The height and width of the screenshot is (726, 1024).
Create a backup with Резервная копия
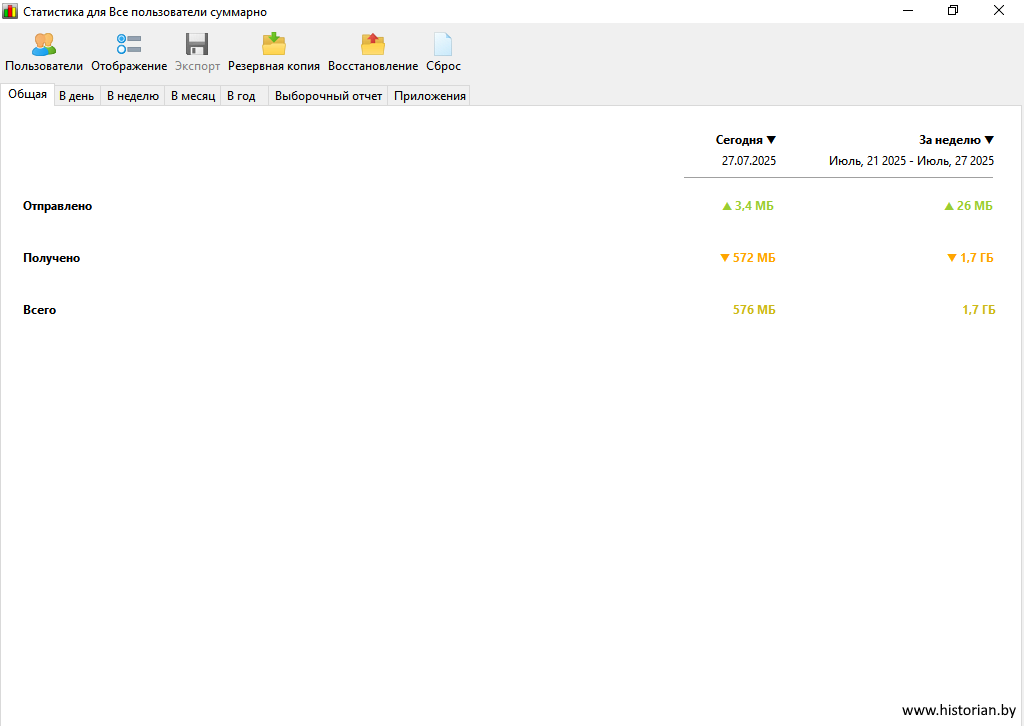click(x=274, y=45)
